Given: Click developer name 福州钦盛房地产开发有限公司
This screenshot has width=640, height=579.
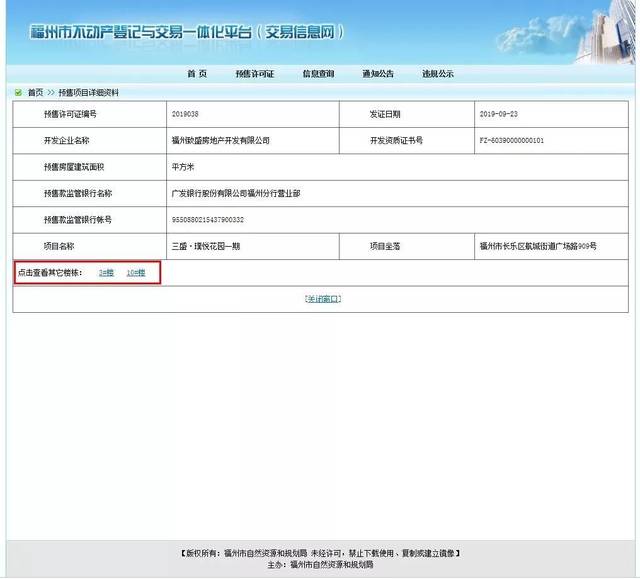Looking at the screenshot, I should click(220, 140).
